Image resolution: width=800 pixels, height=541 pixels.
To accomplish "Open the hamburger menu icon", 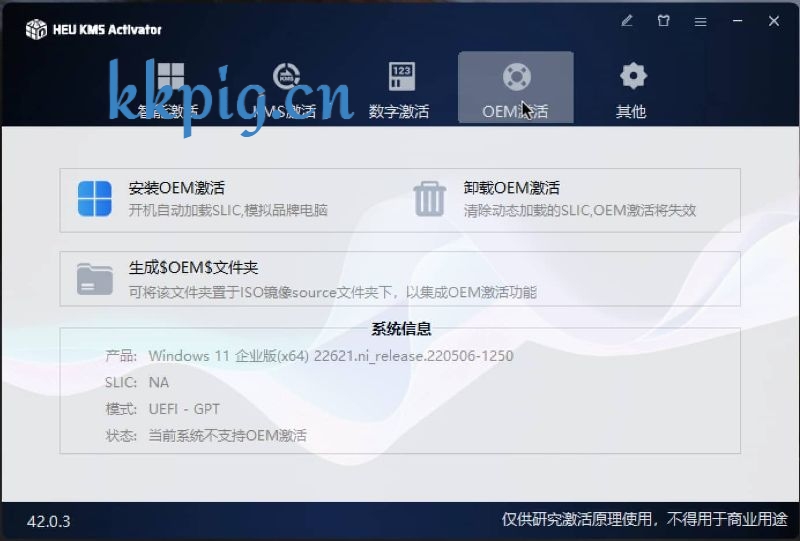I will 701,21.
